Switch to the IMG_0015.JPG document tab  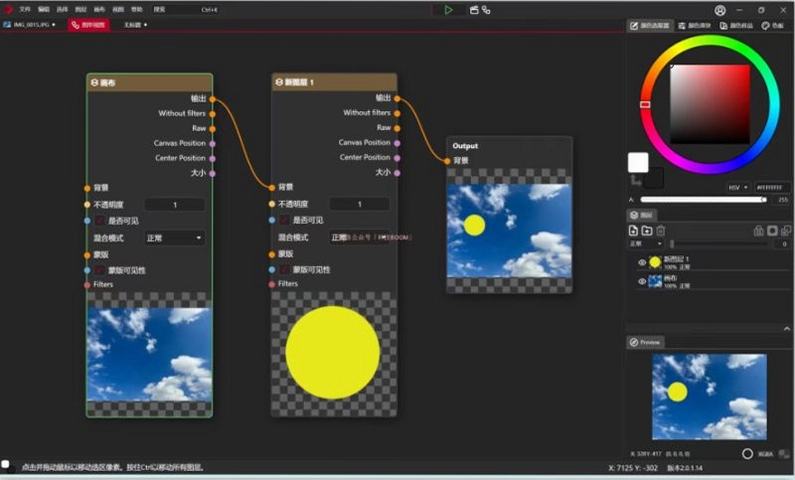(x=29, y=24)
